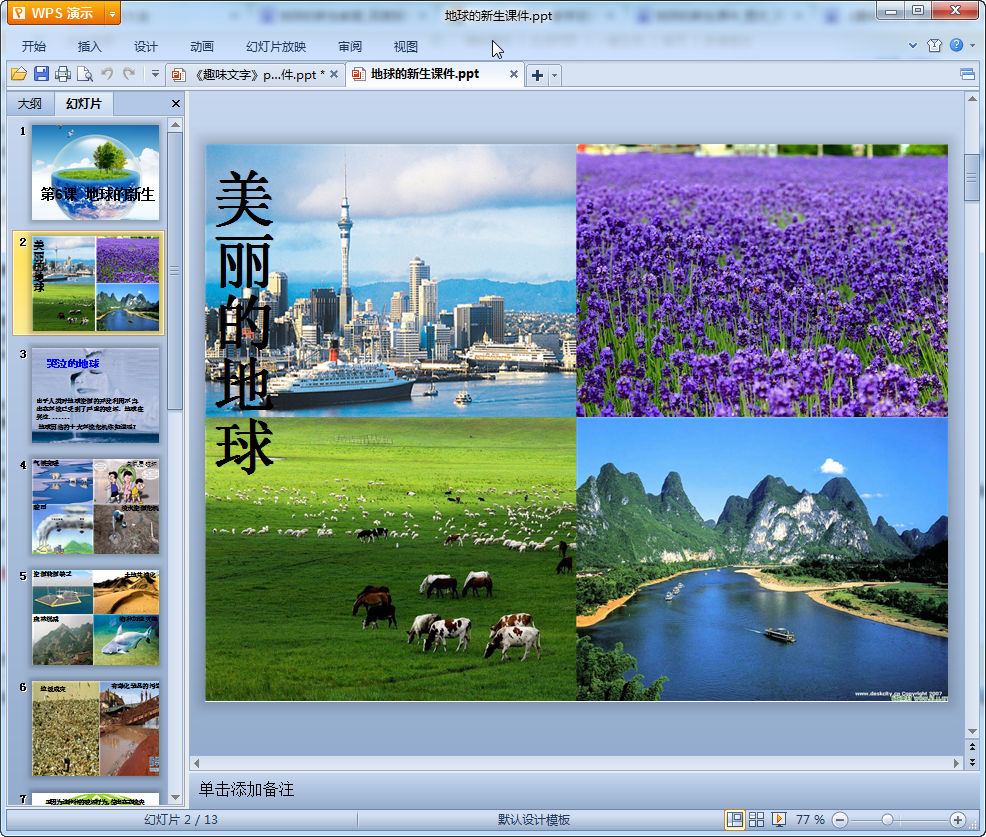Expand the WPS 演示 application menu arrow

coord(112,14)
